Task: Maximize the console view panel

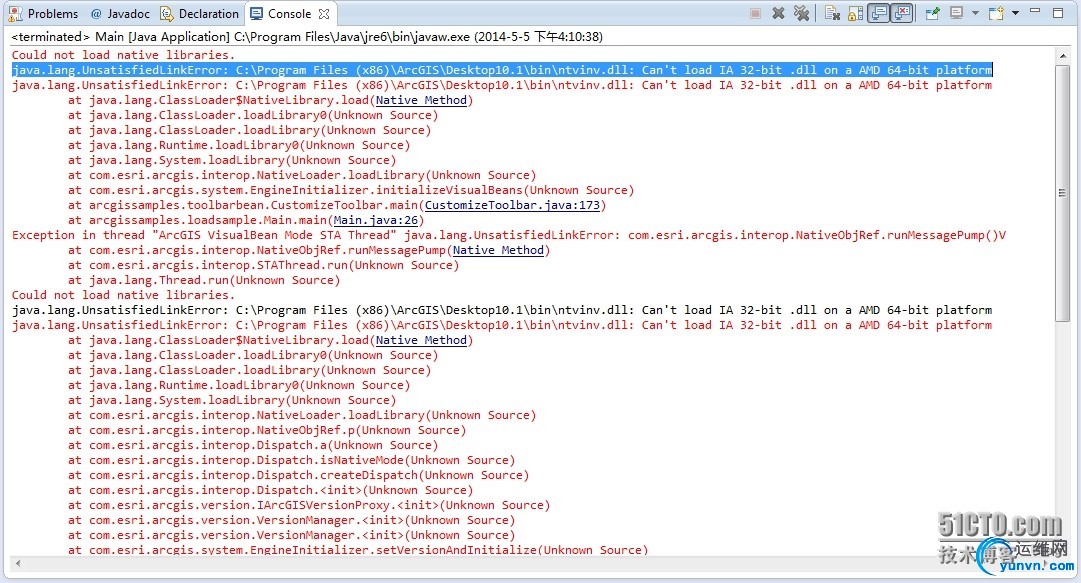Action: [x=1058, y=12]
